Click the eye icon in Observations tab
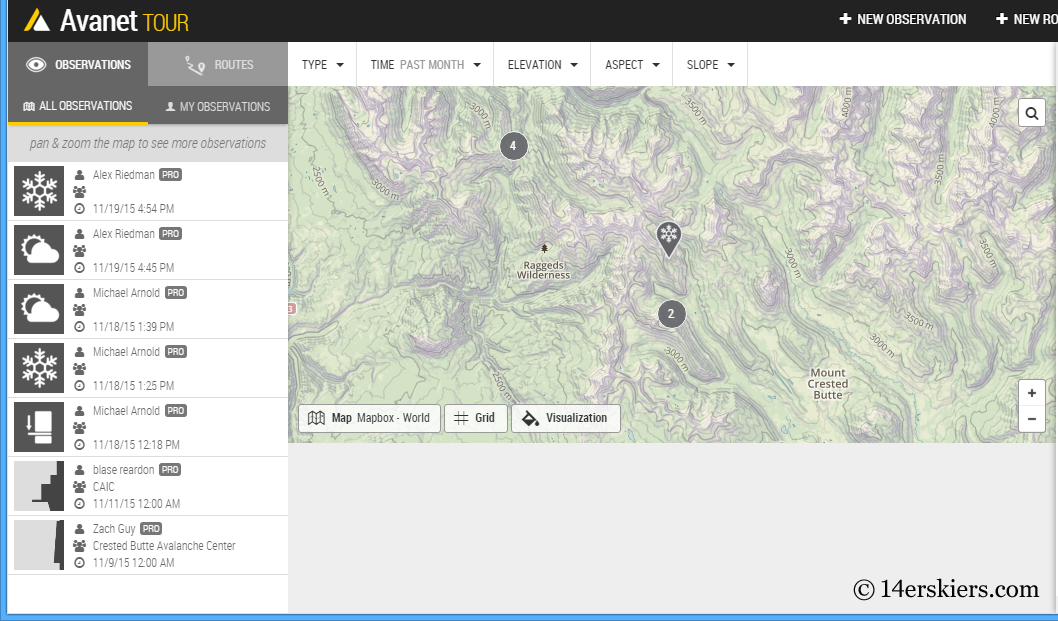 click(36, 65)
